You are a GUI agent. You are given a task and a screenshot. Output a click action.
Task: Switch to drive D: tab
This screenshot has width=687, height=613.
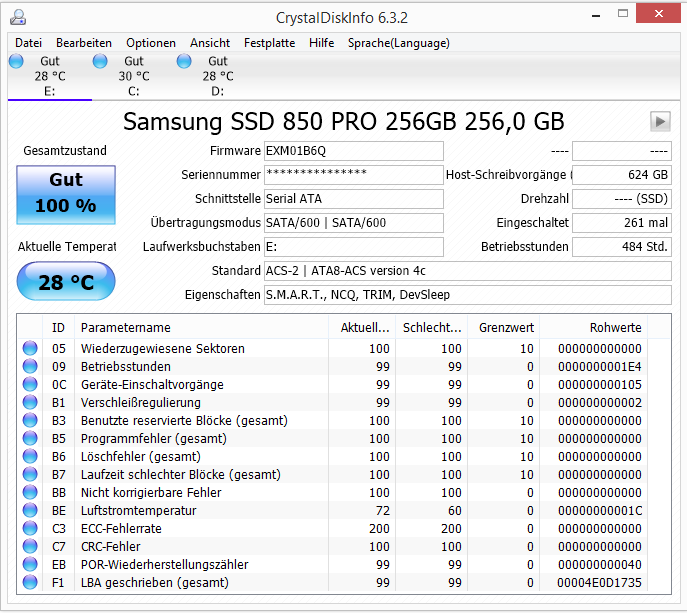coord(218,76)
